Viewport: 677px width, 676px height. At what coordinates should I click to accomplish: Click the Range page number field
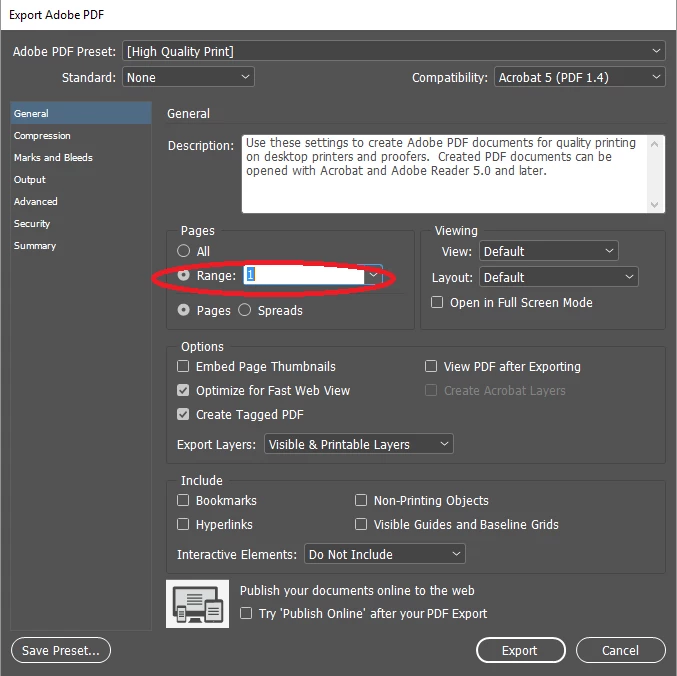coord(304,275)
